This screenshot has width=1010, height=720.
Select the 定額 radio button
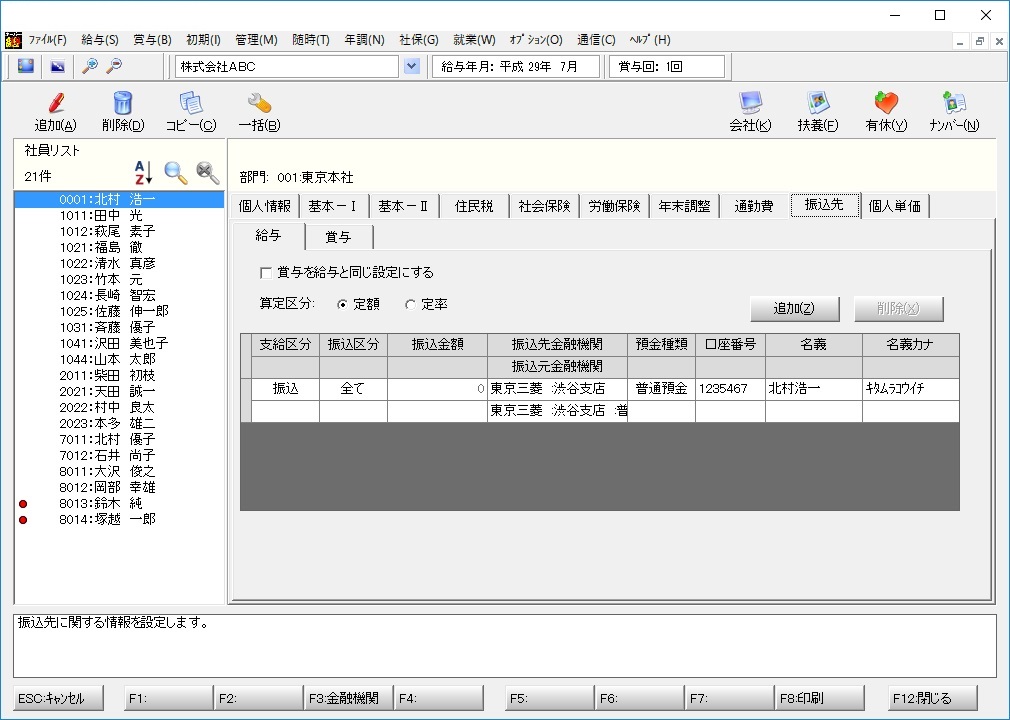[342, 305]
